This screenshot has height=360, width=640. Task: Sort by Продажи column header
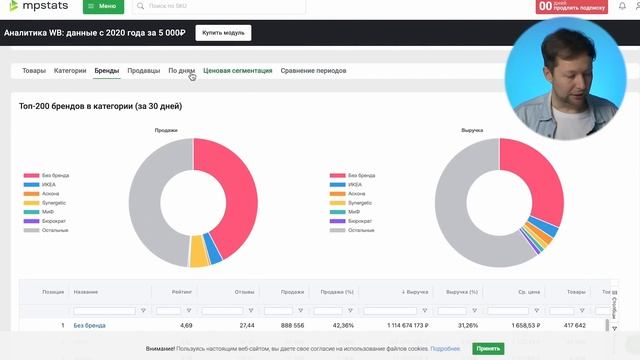[292, 292]
